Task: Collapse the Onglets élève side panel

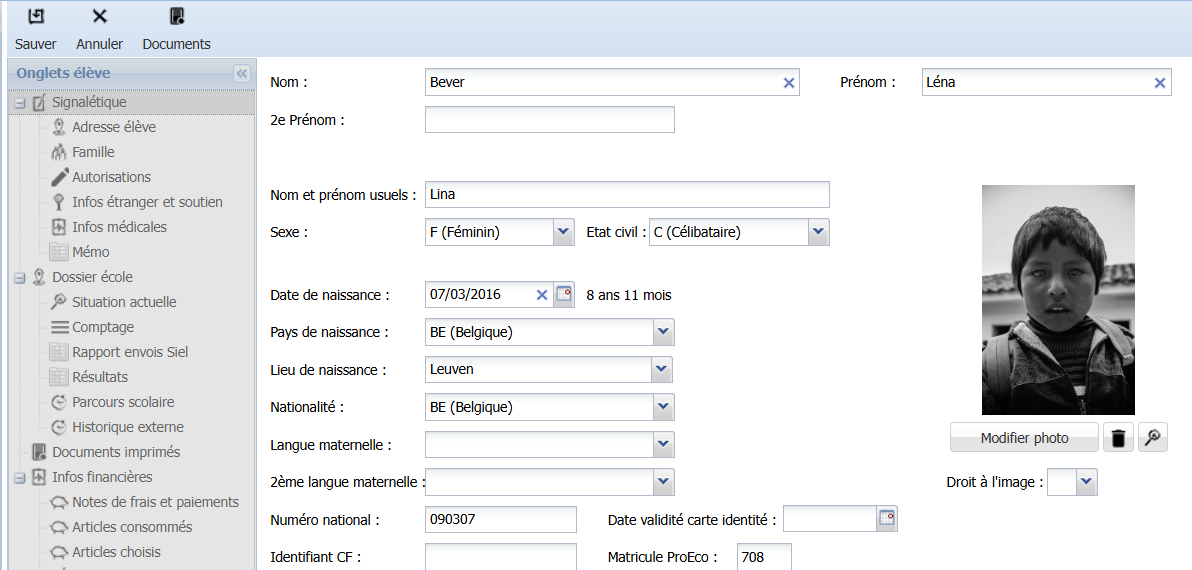Action: click(x=242, y=73)
